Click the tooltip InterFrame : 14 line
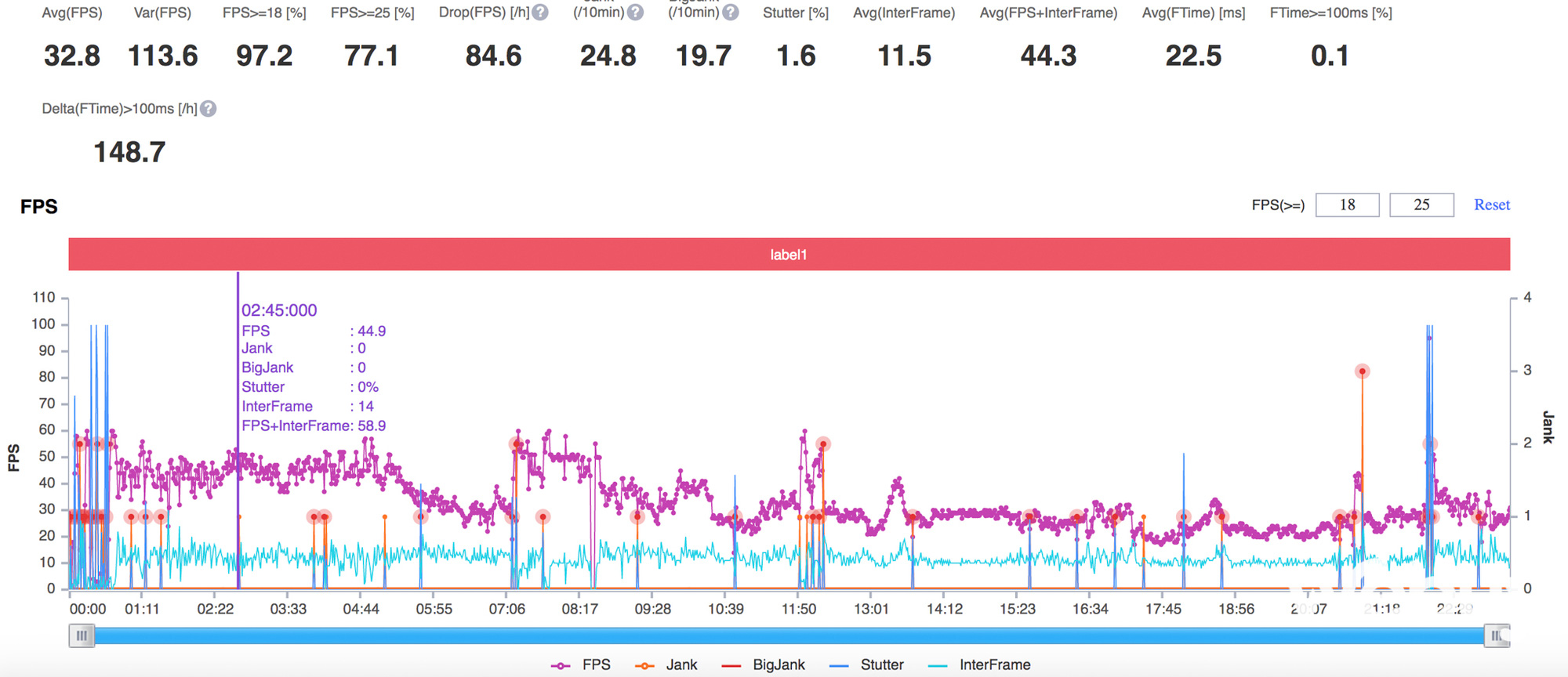 pos(307,406)
